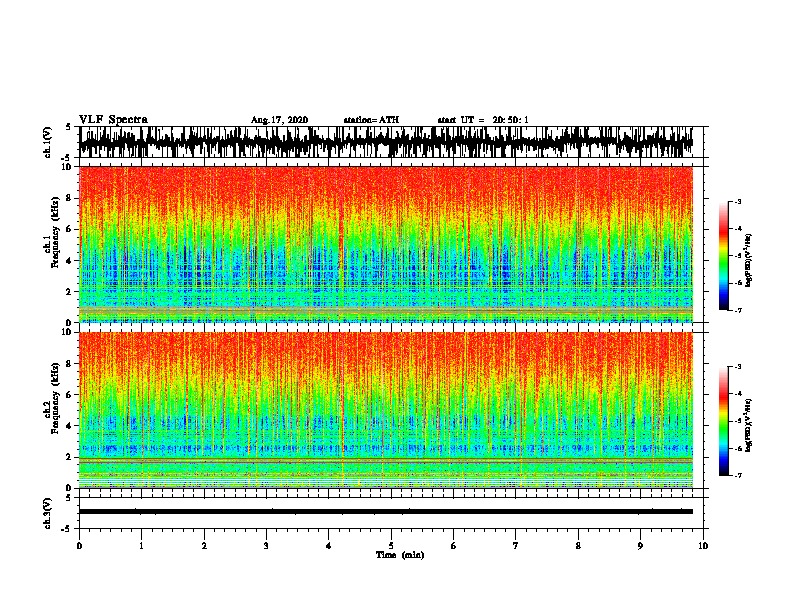Click the log(PSD) label beside ch.2 color bar

[x=749, y=425]
